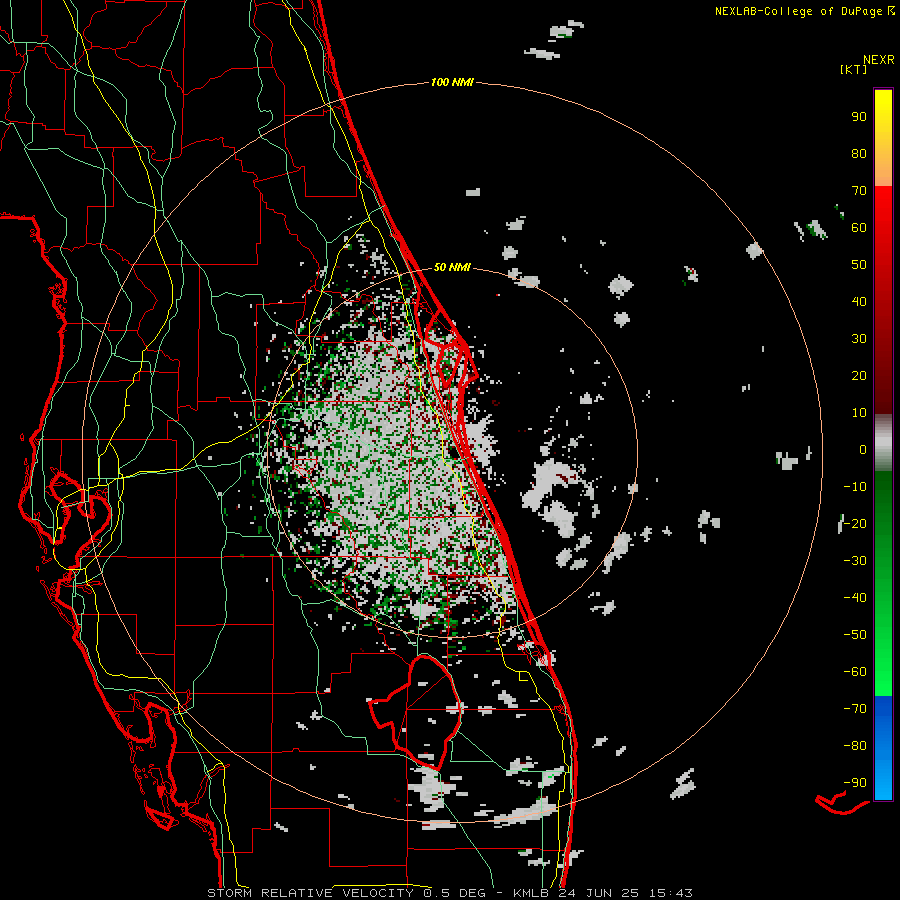Select the positive 60 knot scale label
900x900 pixels.
pos(859,227)
